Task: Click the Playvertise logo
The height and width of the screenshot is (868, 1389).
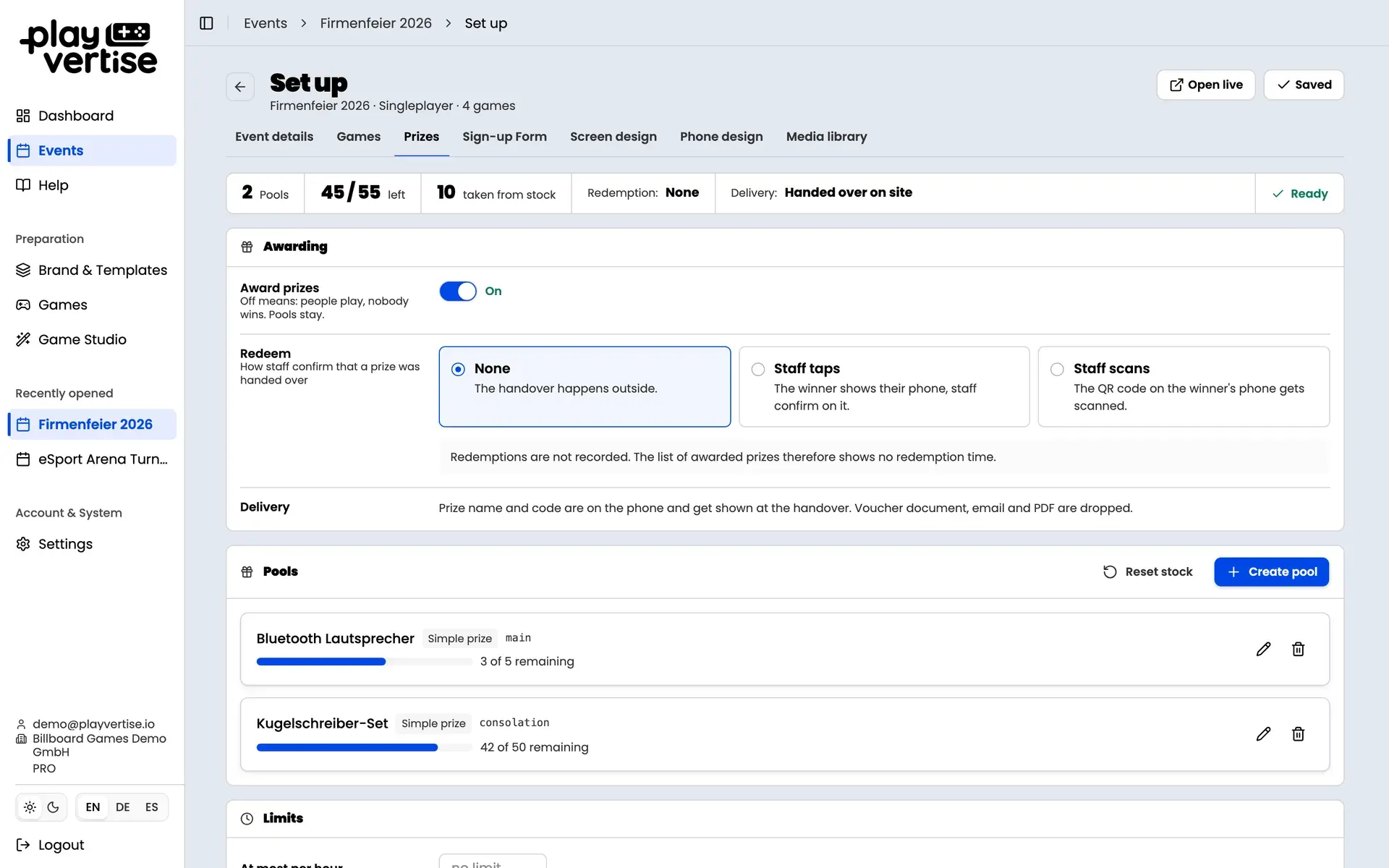Action: [88, 47]
